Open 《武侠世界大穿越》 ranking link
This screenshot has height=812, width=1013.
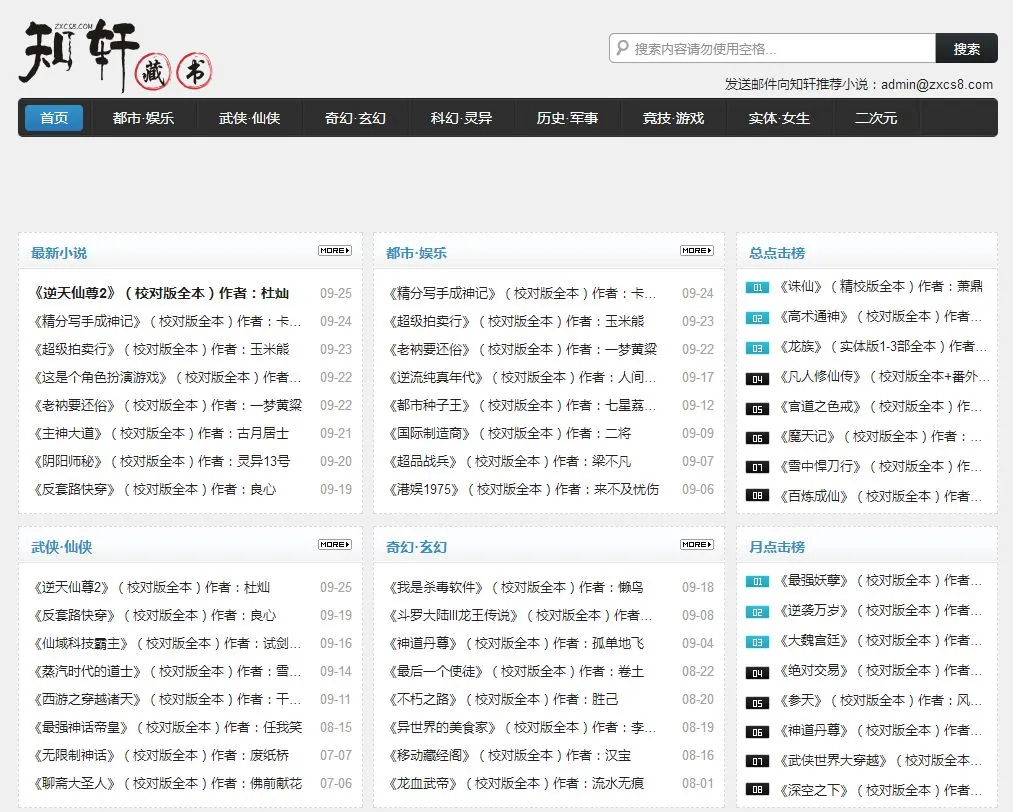pos(881,760)
